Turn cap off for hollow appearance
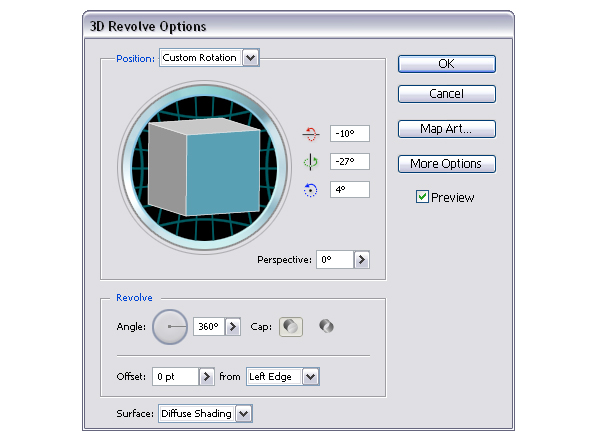This screenshot has height=440, width=600. (x=325, y=326)
